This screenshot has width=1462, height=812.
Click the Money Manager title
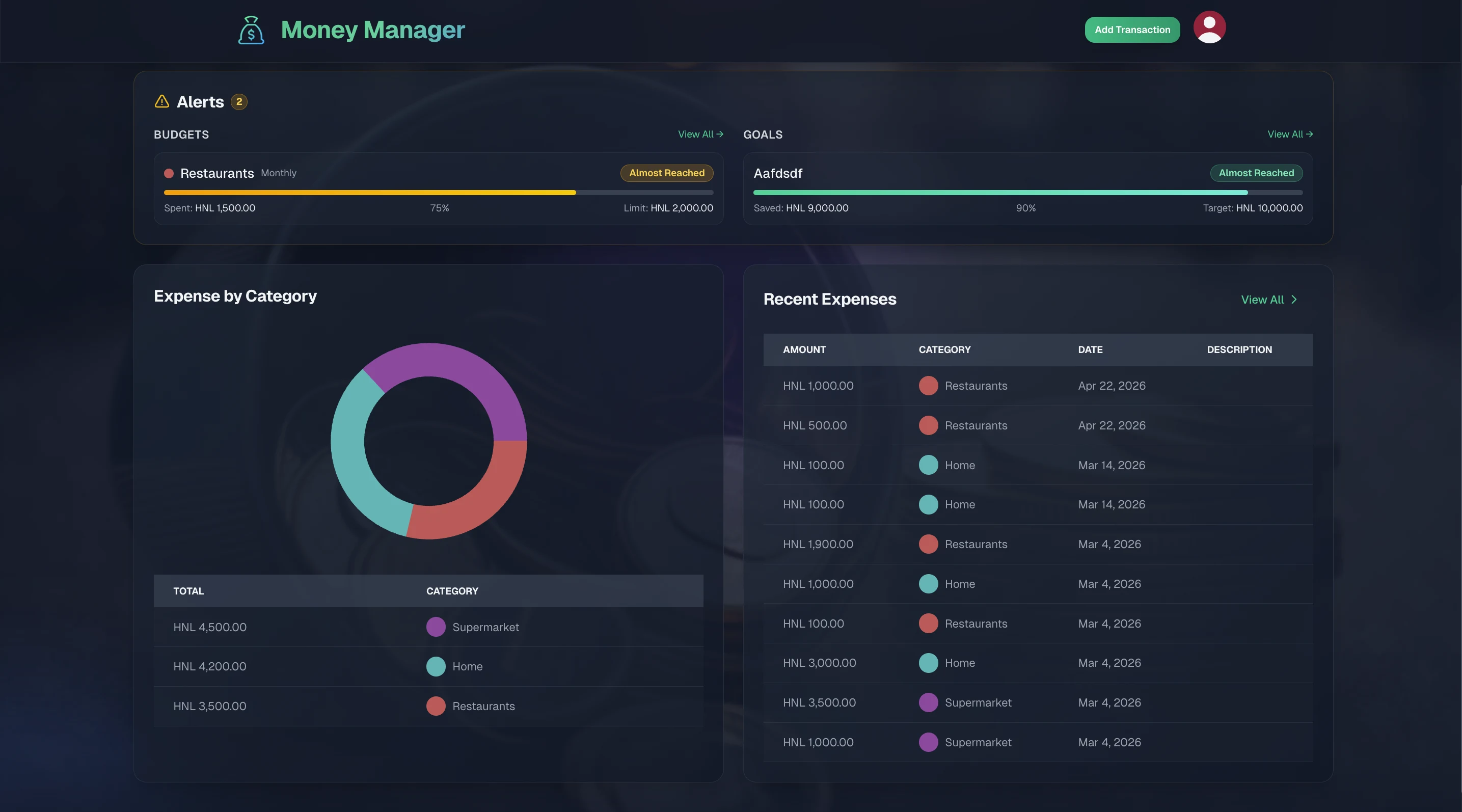(x=373, y=30)
